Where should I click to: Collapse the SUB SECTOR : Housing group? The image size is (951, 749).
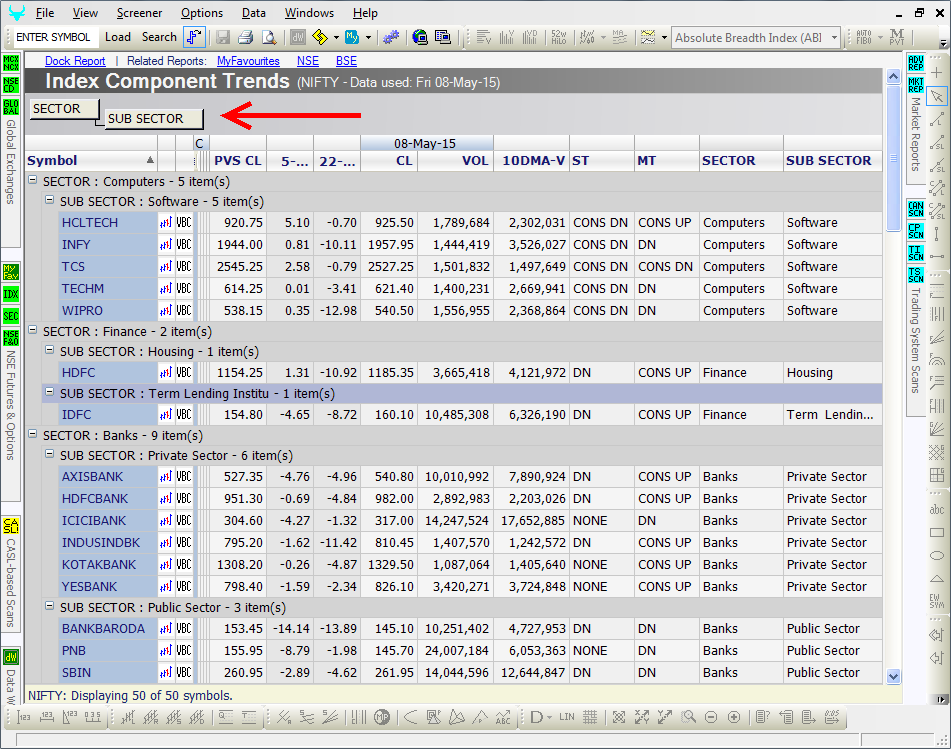pyautogui.click(x=50, y=351)
